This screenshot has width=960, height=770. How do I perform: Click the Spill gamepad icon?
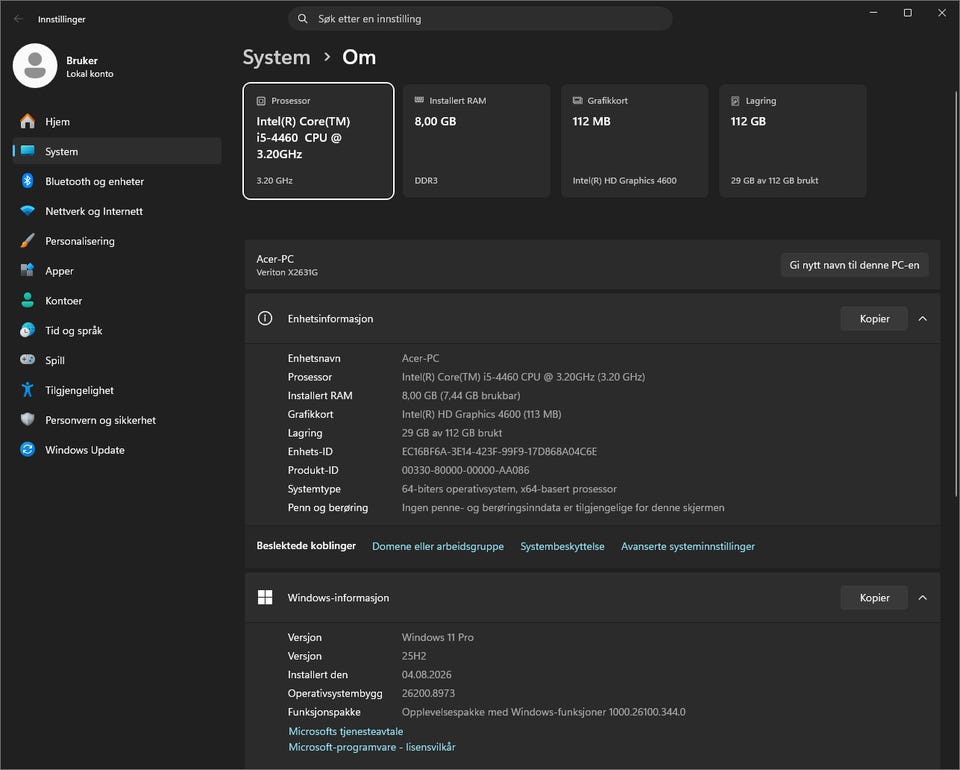tap(27, 359)
